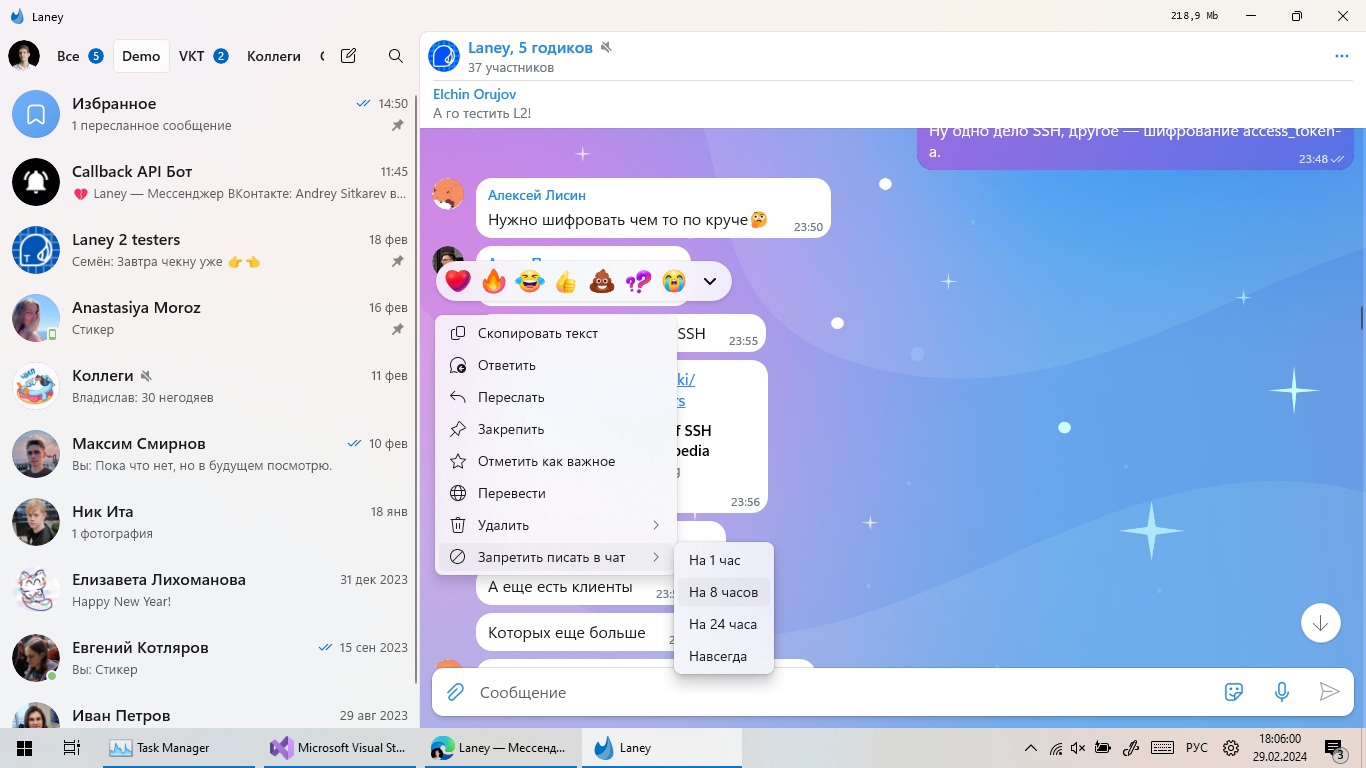
Task: Click the paperclip attach file icon
Action: (455, 692)
